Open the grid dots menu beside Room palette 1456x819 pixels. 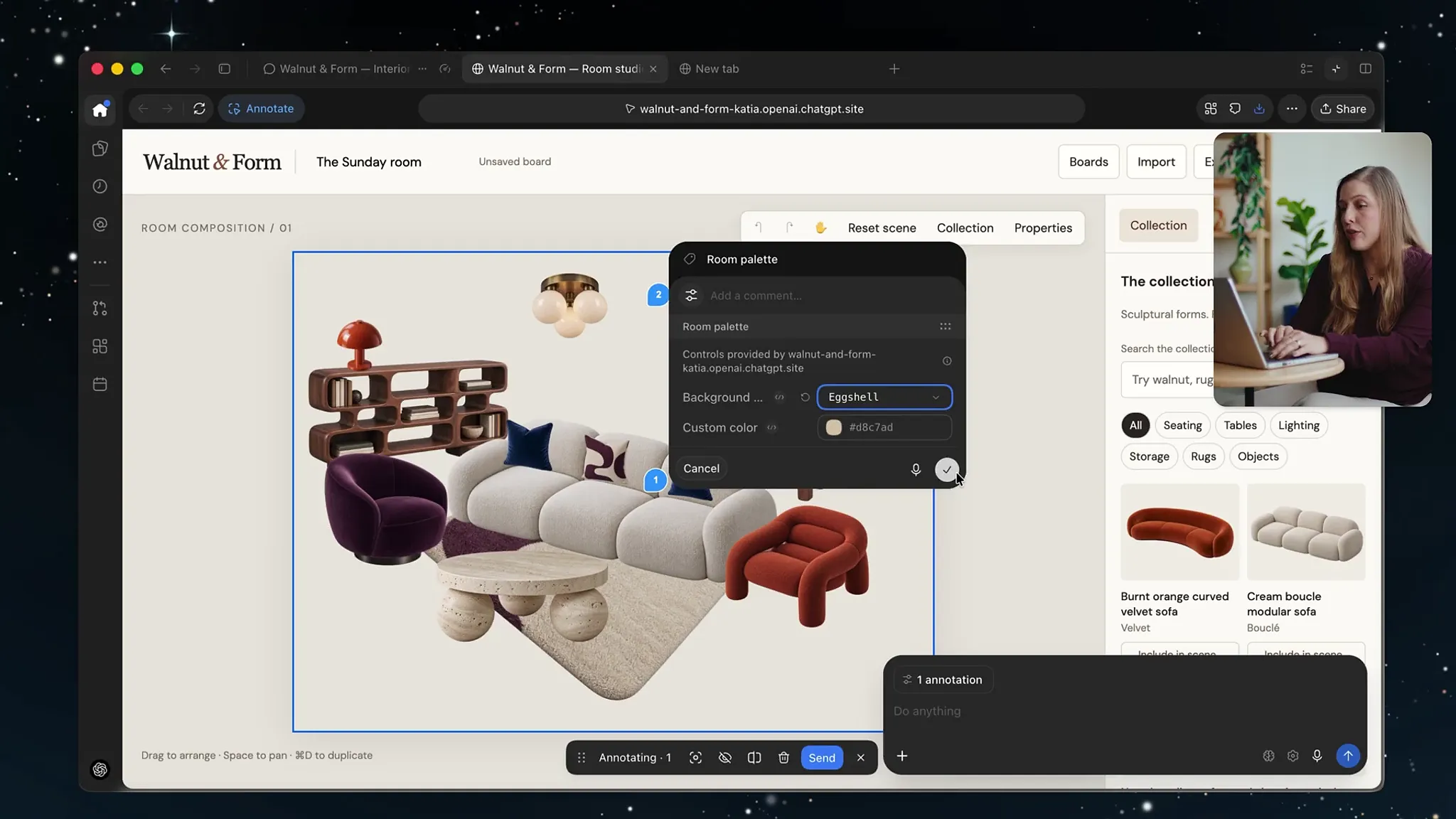tap(945, 326)
